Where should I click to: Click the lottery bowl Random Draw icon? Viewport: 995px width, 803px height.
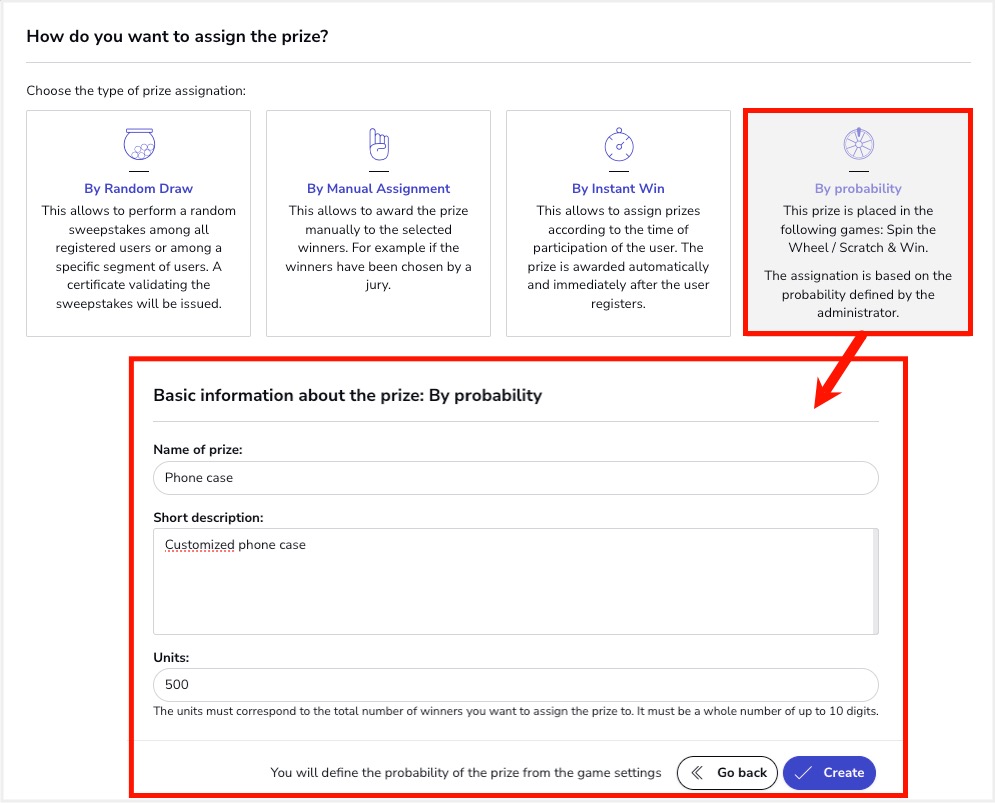pyautogui.click(x=139, y=144)
